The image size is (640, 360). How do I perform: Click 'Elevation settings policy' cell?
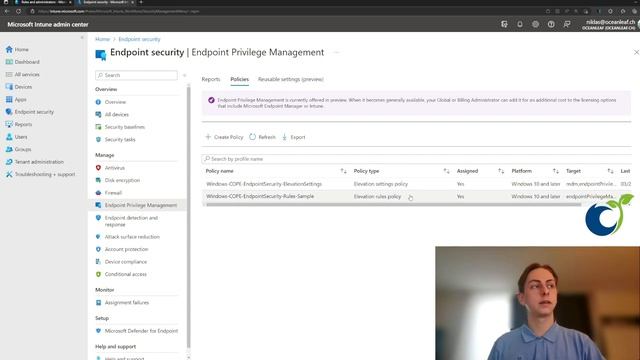pyautogui.click(x=380, y=184)
